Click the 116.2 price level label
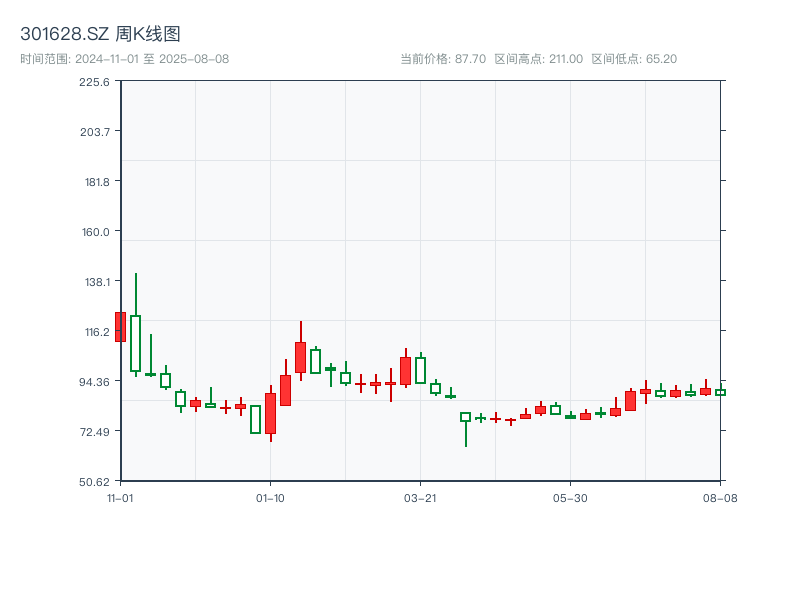800x600 pixels. pyautogui.click(x=96, y=331)
